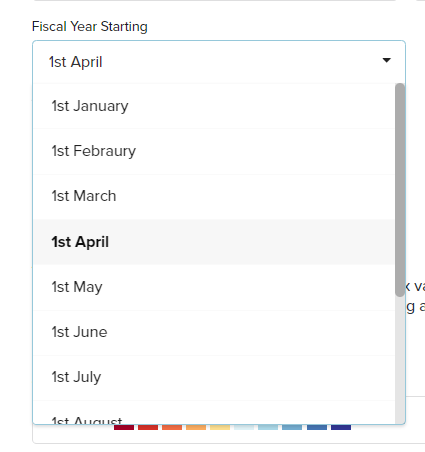Click the partially visible 1st August option
The height and width of the screenshot is (452, 425).
click(x=214, y=413)
